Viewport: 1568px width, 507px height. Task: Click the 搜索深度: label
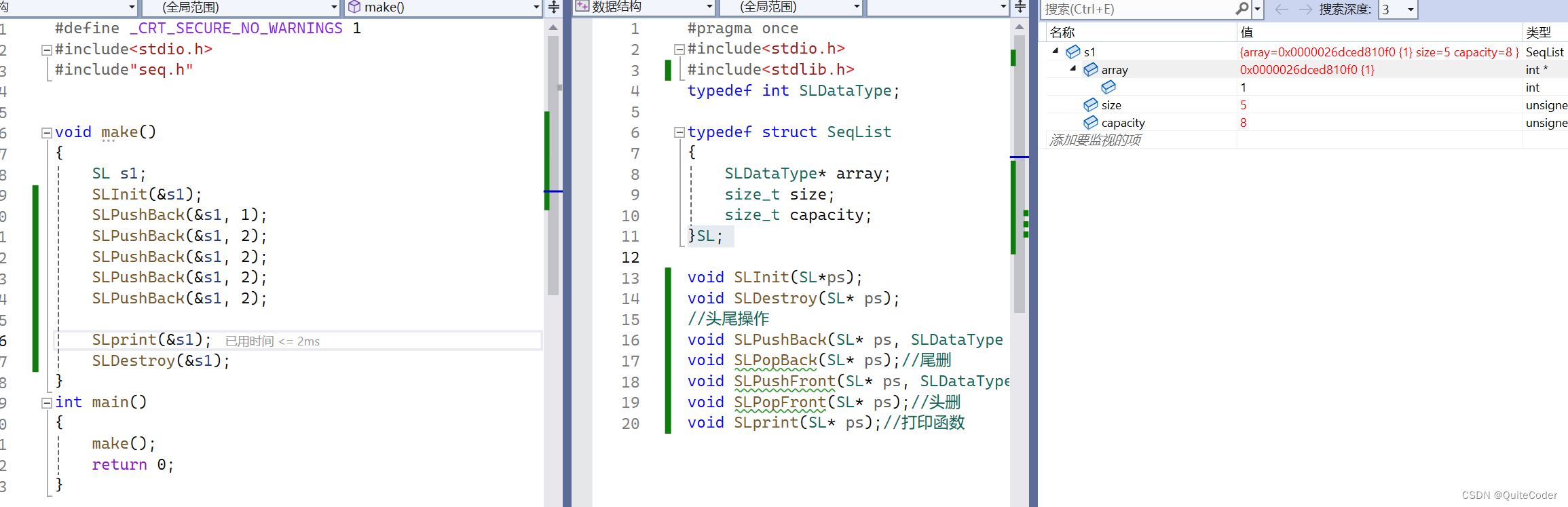coord(1345,10)
